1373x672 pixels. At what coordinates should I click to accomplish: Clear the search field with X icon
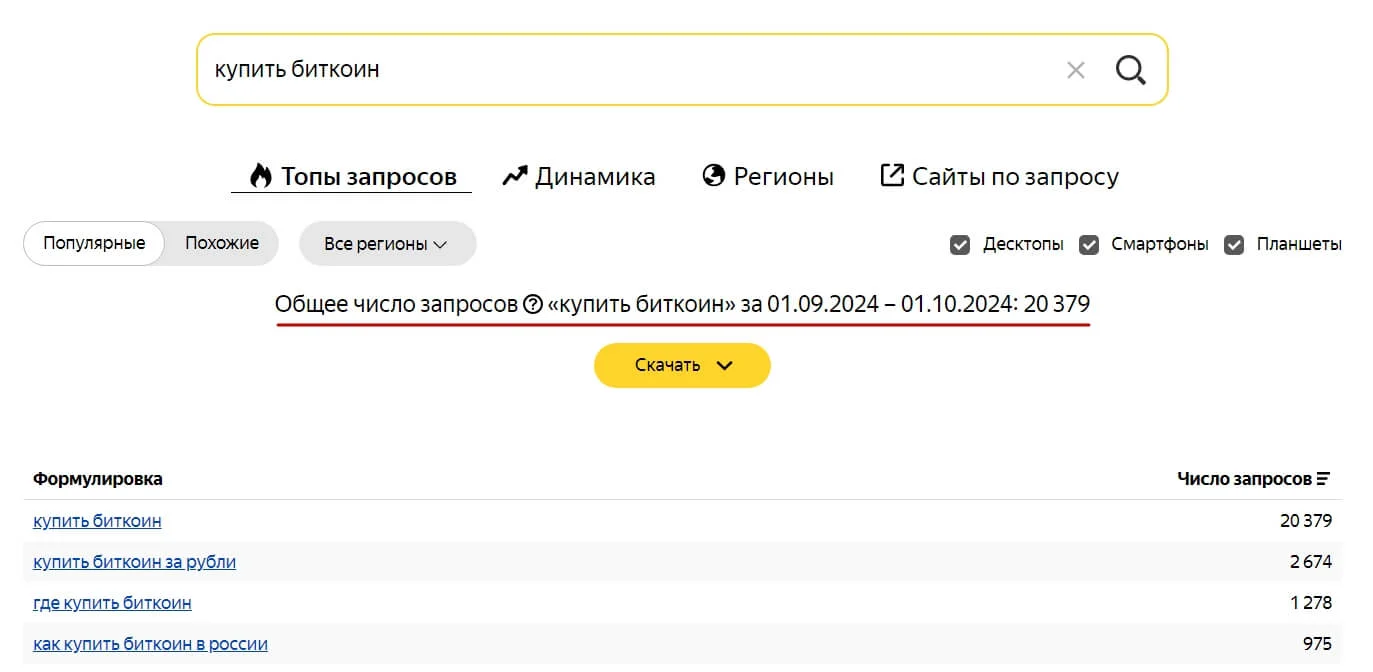coord(1075,70)
